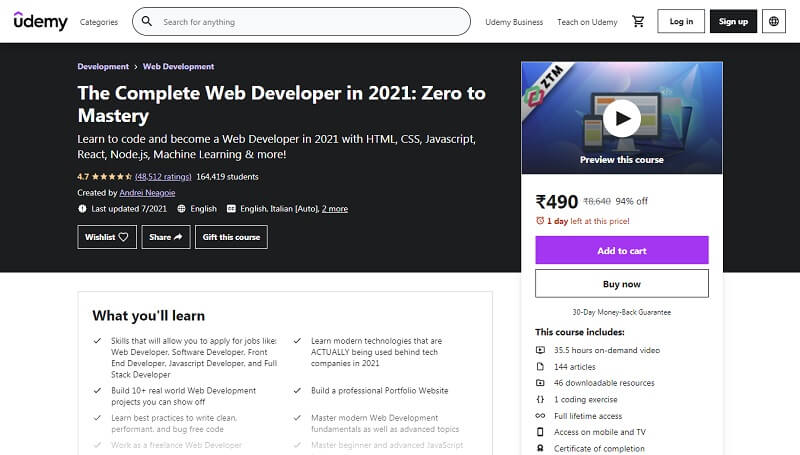
Task: Focus the 'Search for anything' field
Action: point(301,21)
